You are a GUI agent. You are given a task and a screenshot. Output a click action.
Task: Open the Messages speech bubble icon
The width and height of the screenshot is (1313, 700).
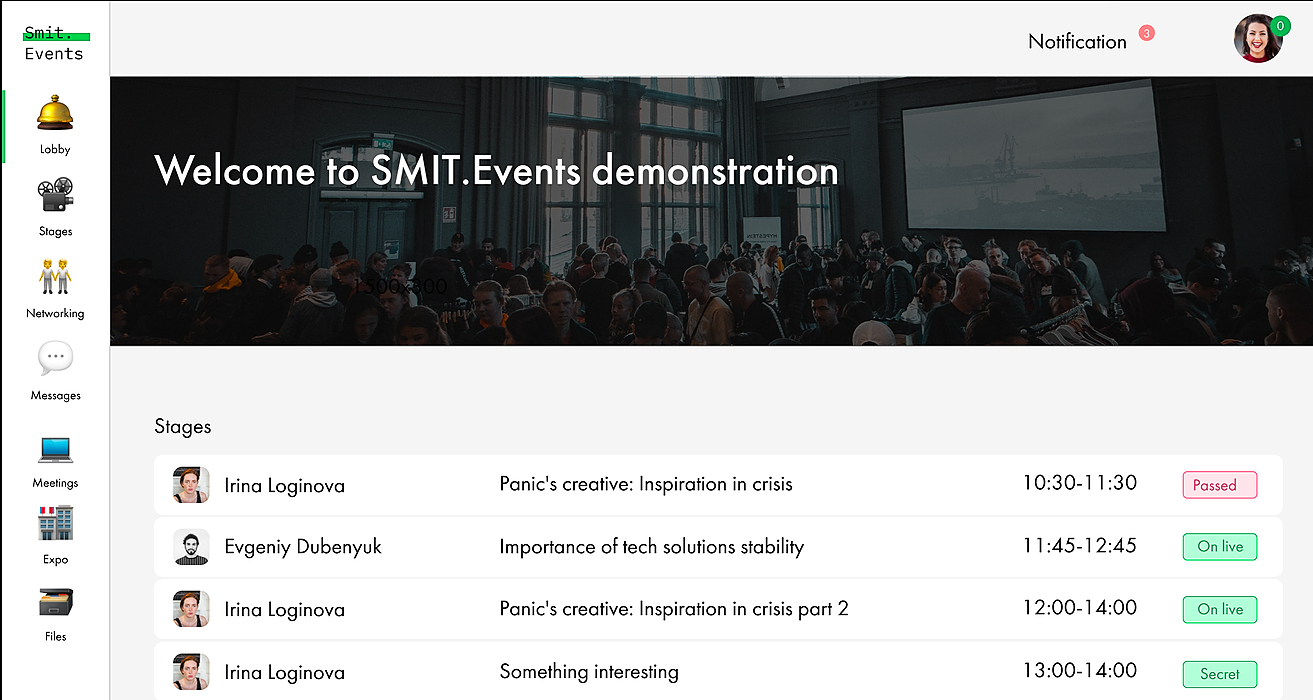[x=55, y=358]
